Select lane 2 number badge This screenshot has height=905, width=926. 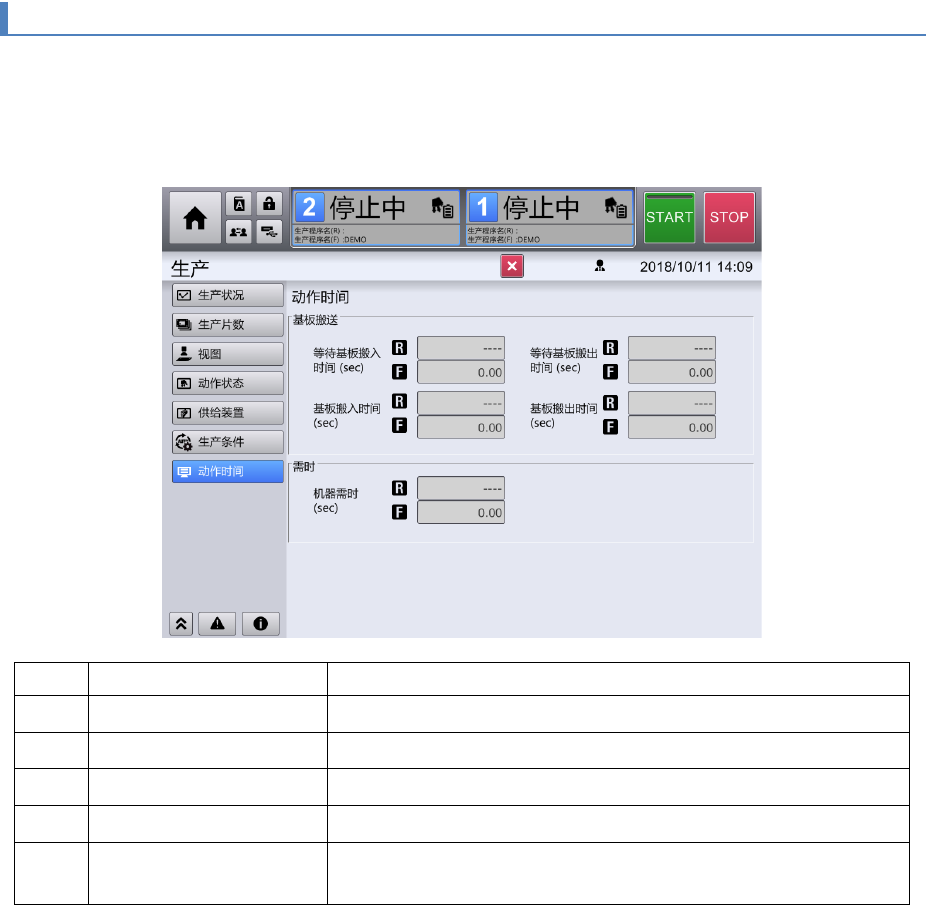pyautogui.click(x=309, y=207)
